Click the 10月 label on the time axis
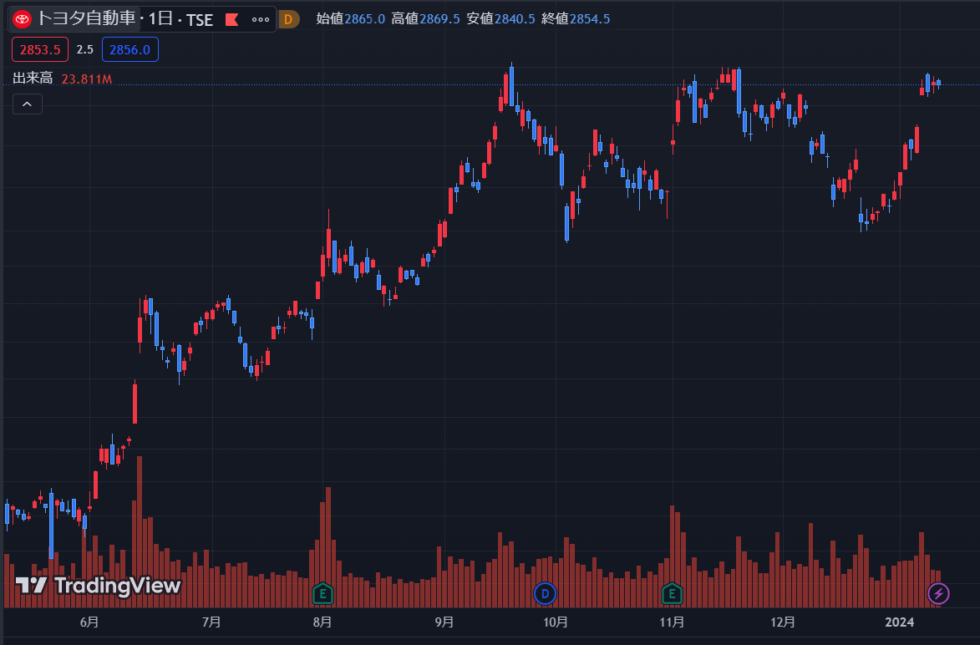 [x=555, y=622]
